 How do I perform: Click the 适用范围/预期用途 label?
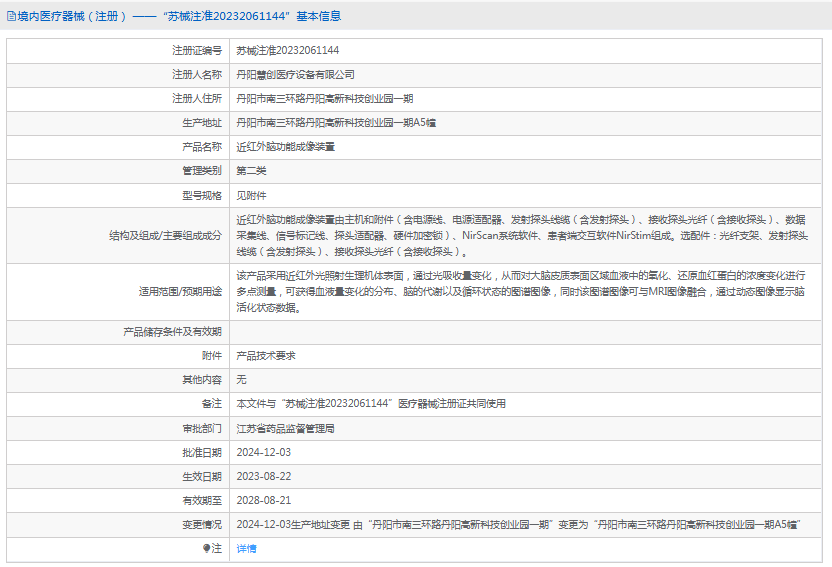tap(180, 292)
